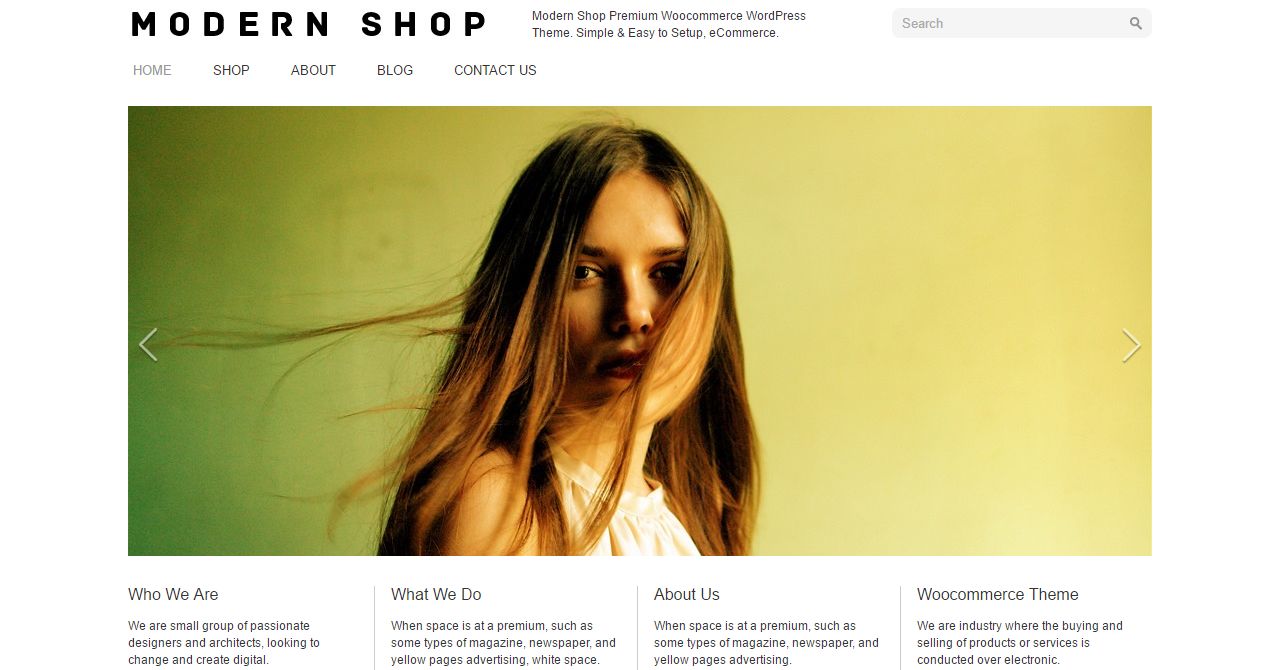Click the site tagline description text
The height and width of the screenshot is (670, 1280).
(x=669, y=24)
